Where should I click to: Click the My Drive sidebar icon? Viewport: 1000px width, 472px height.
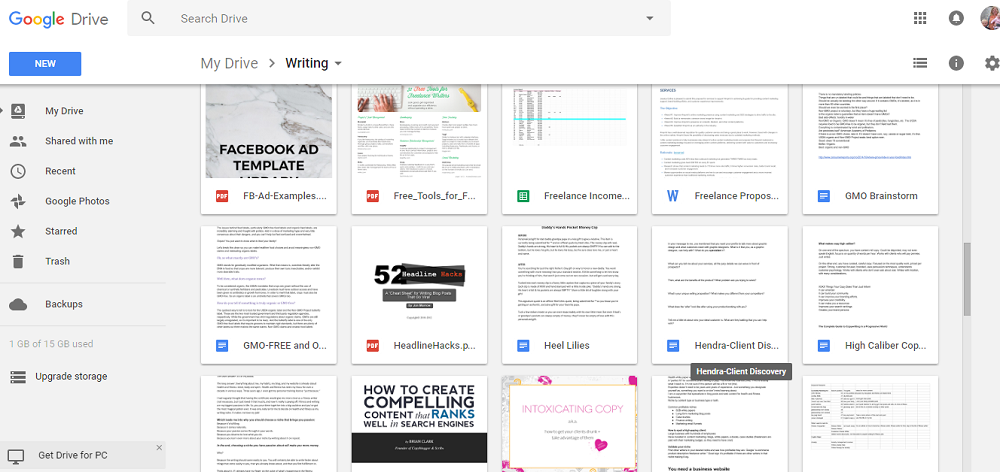[x=18, y=111]
